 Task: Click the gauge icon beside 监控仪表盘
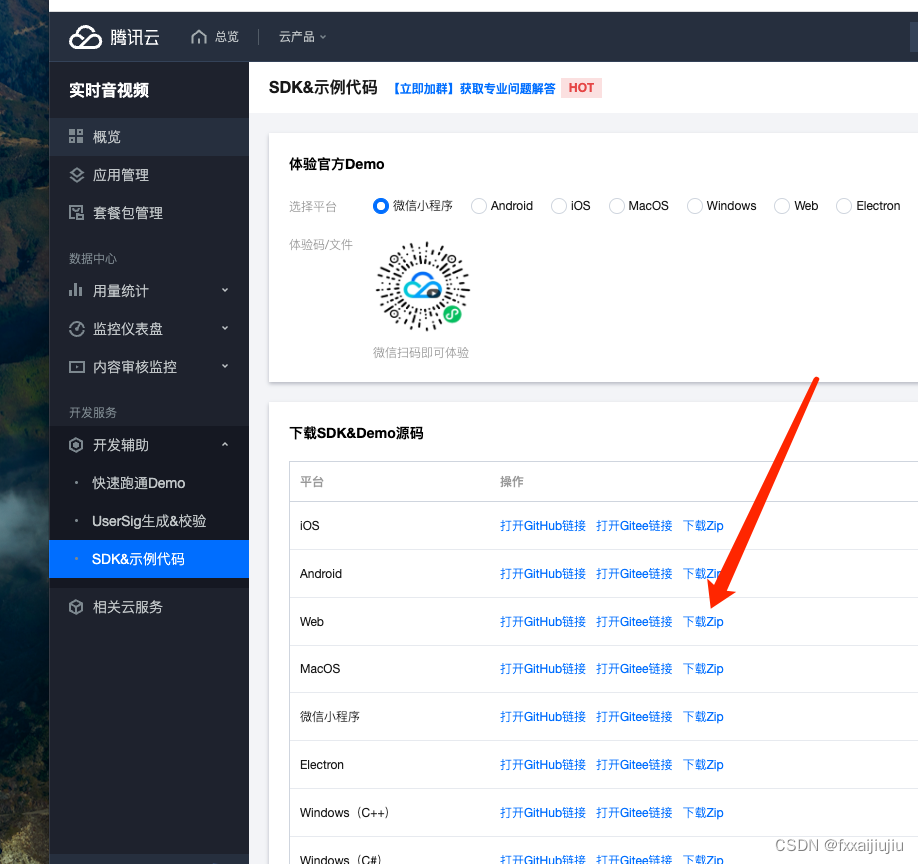pos(77,328)
